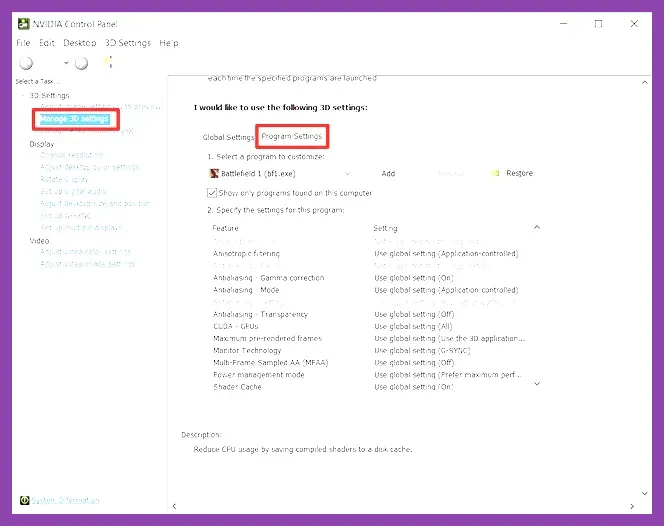Screen dimensions: 664x526
Task: Click the settings list scroll-up arrow
Action: click(x=537, y=227)
